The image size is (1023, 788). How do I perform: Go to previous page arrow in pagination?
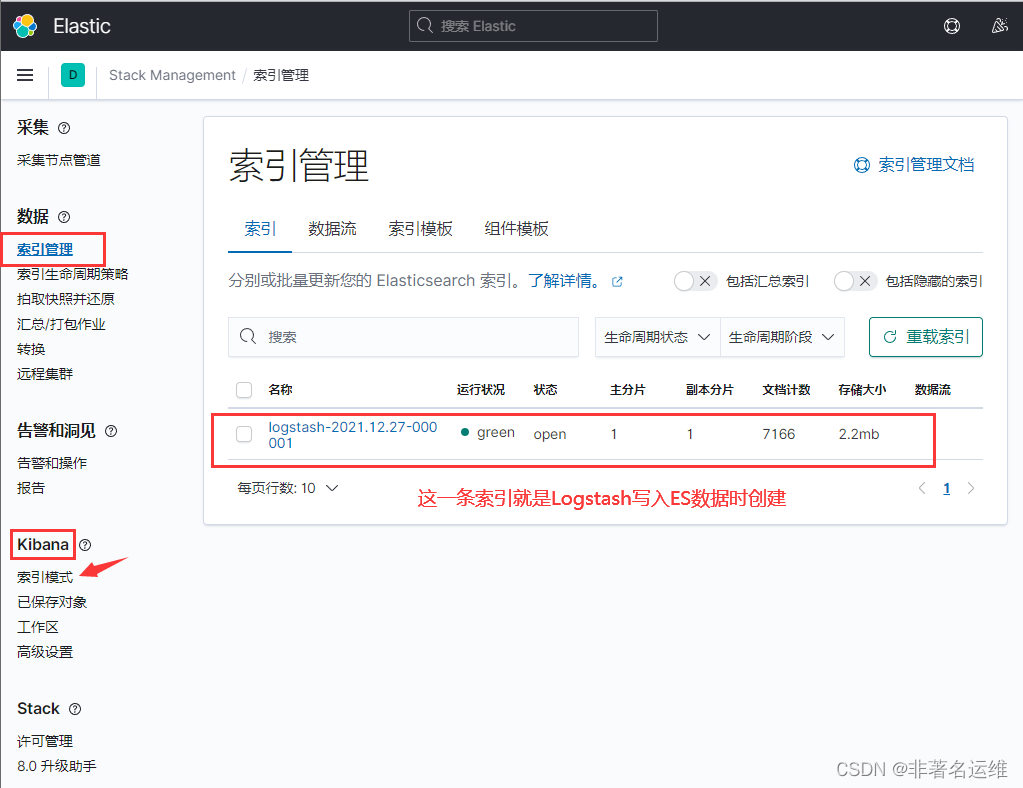pos(922,488)
